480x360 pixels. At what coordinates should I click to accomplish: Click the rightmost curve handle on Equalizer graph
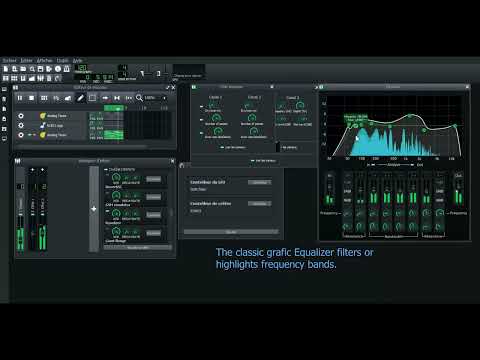[455, 126]
